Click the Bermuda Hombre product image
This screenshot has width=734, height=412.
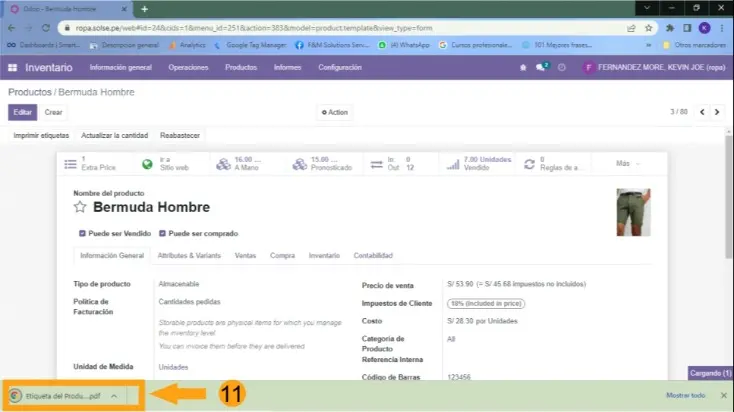(x=632, y=211)
